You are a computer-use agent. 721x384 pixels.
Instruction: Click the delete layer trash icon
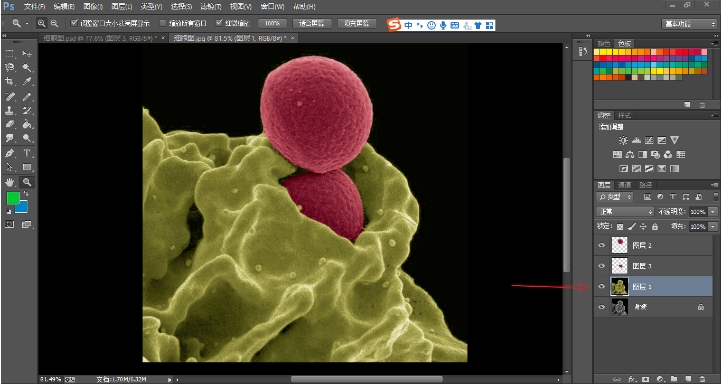(702, 379)
